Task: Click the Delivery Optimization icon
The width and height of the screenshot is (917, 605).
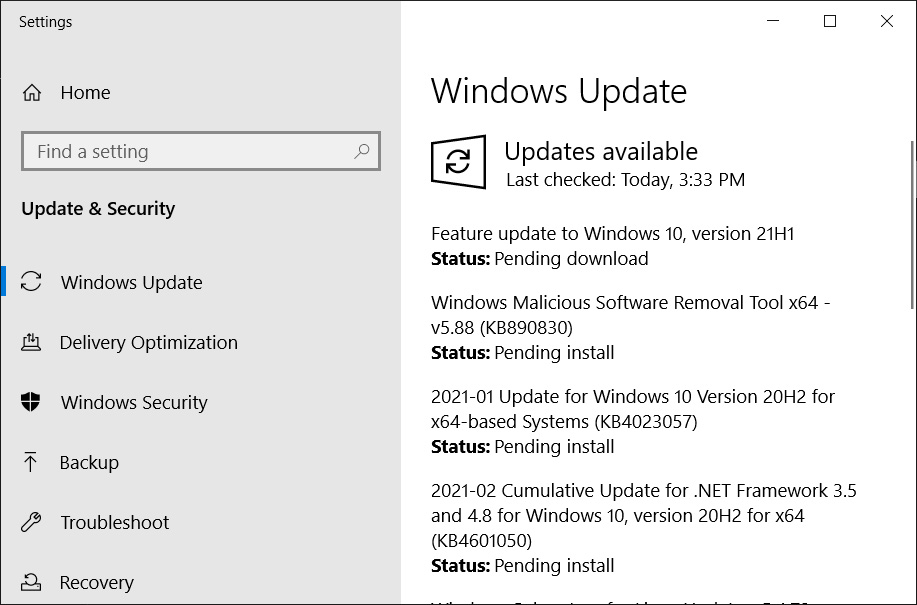Action: [x=31, y=342]
